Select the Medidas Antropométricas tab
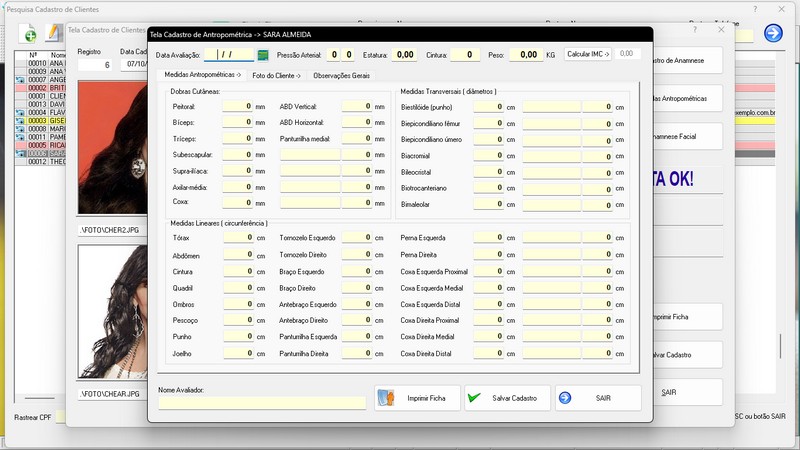This screenshot has height=450, width=800. tap(202, 74)
